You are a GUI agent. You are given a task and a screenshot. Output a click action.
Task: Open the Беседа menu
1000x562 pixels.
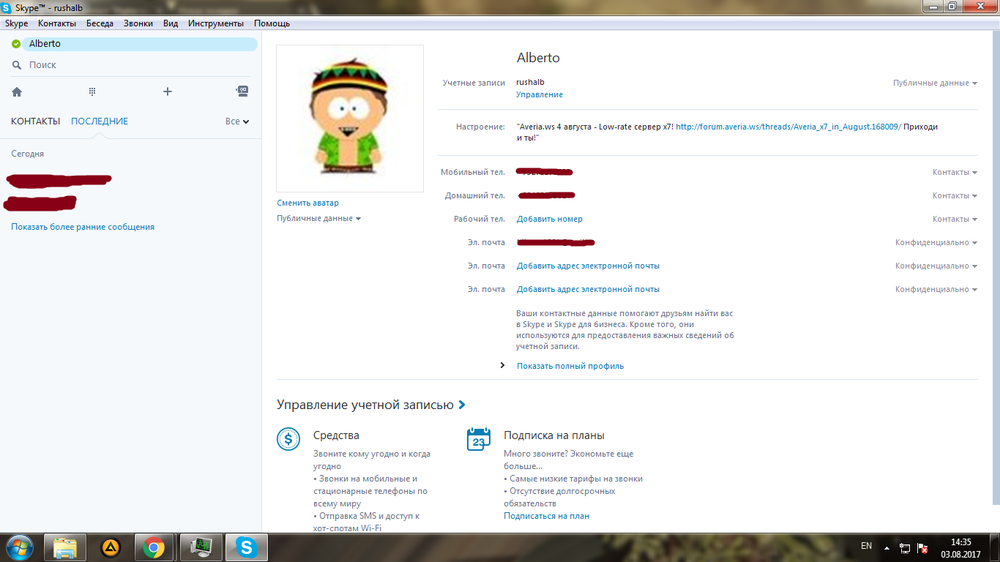[x=99, y=24]
